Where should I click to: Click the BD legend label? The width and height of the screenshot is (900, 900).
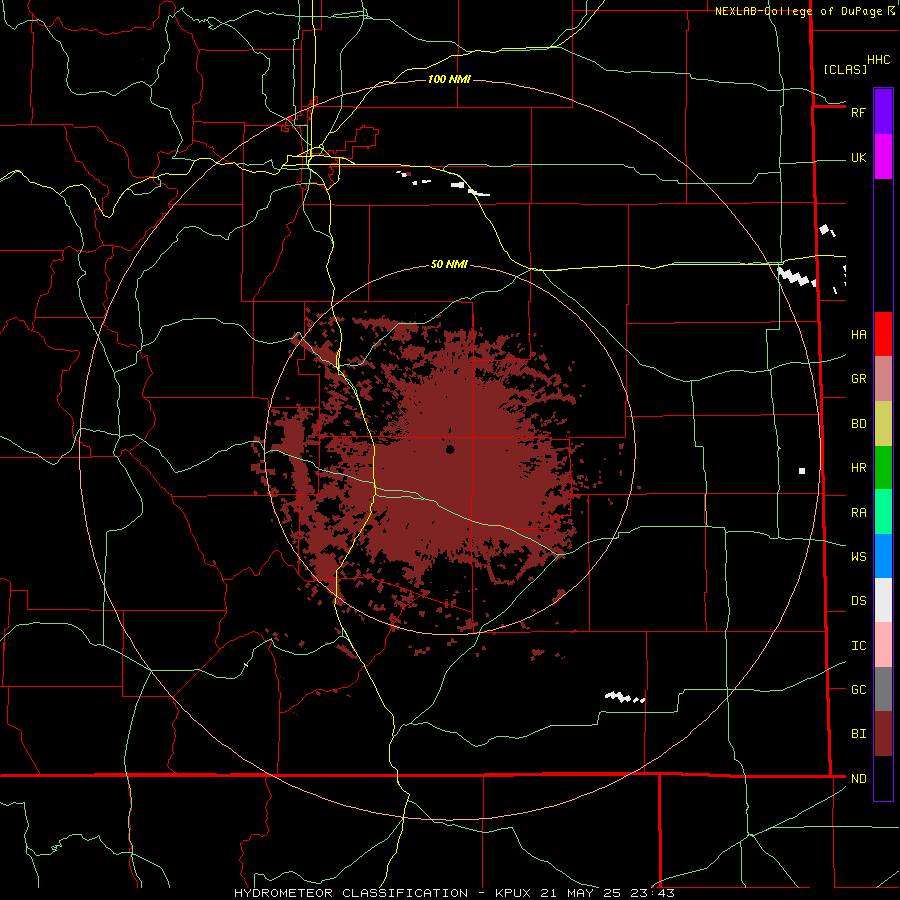[858, 424]
